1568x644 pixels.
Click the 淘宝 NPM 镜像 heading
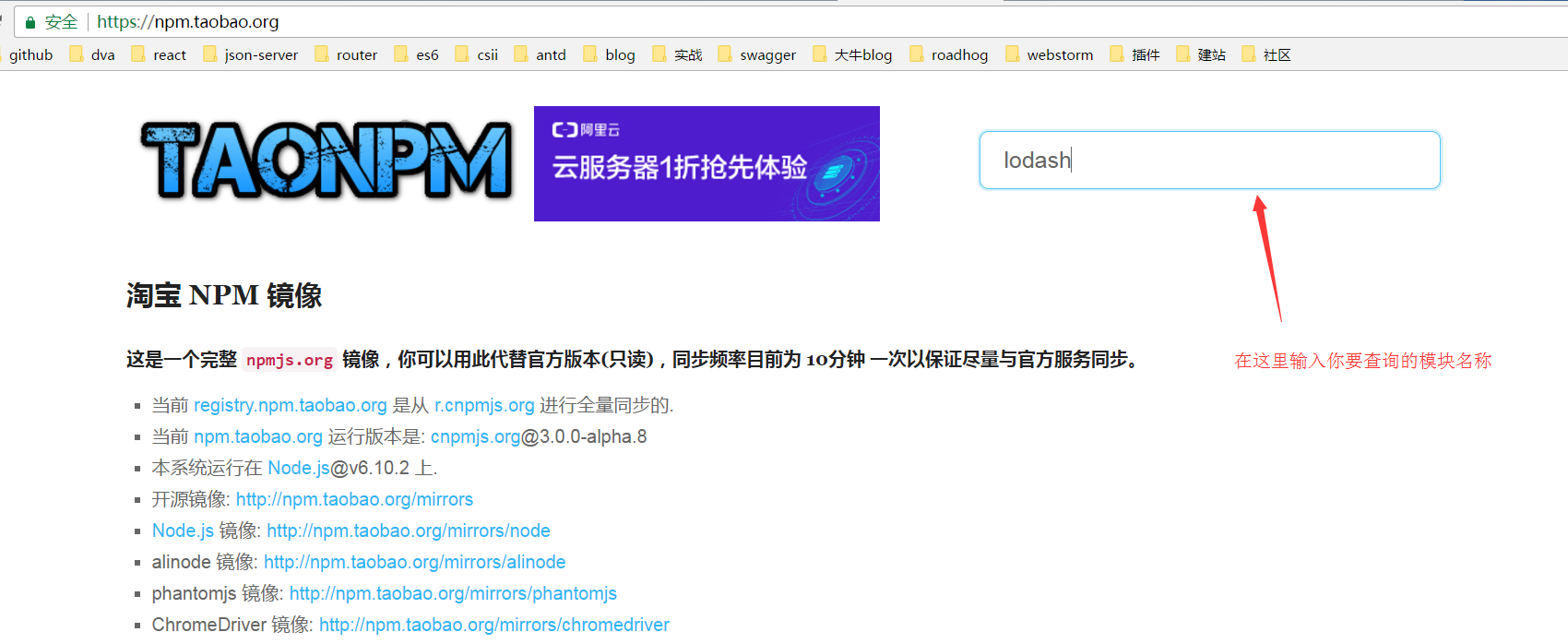[x=224, y=295]
